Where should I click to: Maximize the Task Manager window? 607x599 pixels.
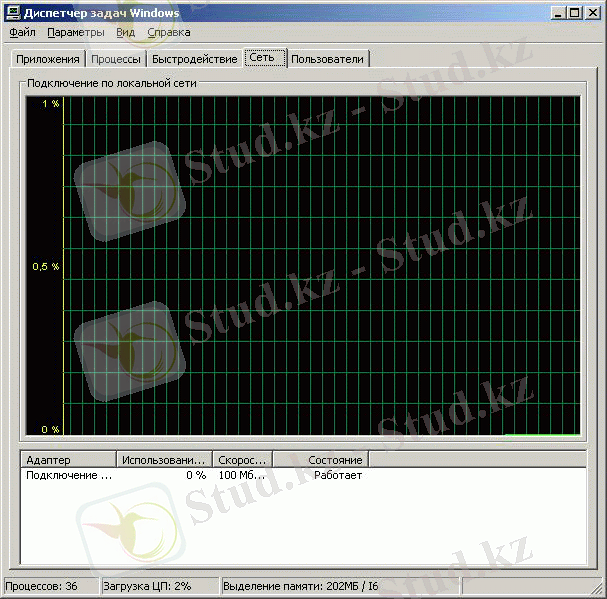(574, 13)
